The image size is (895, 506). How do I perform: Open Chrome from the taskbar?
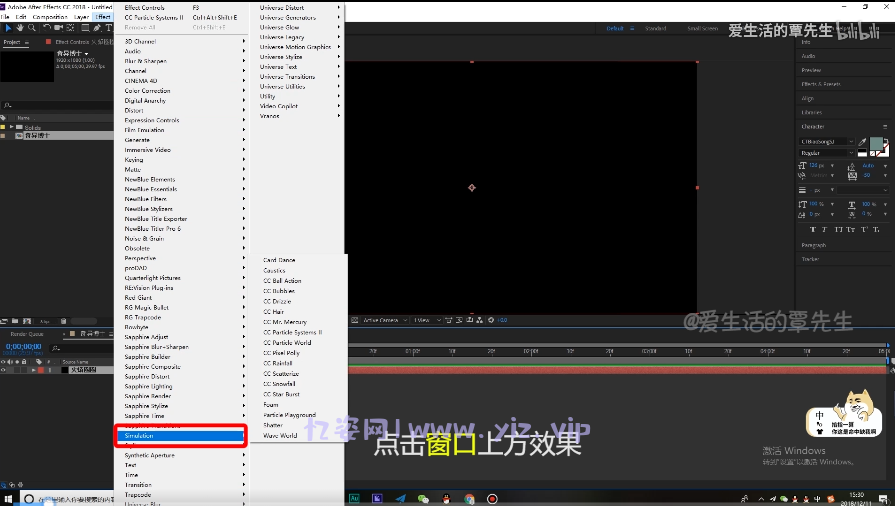tap(469, 499)
